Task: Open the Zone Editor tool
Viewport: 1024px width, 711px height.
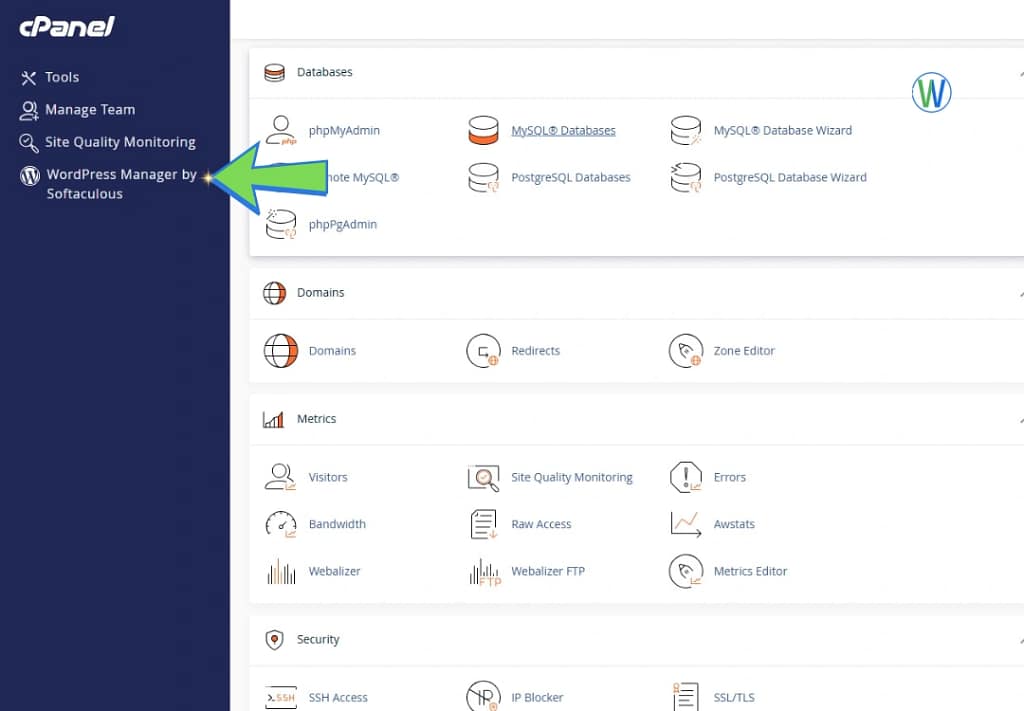Action: point(686,351)
